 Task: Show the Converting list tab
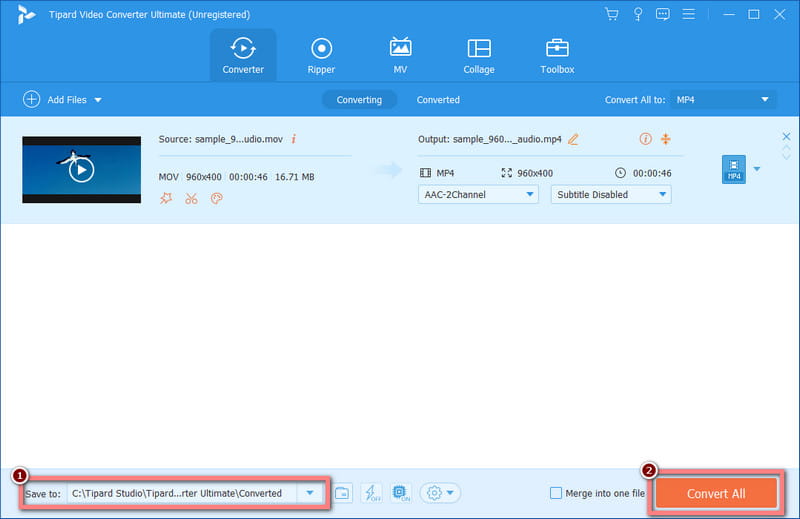pyautogui.click(x=359, y=100)
